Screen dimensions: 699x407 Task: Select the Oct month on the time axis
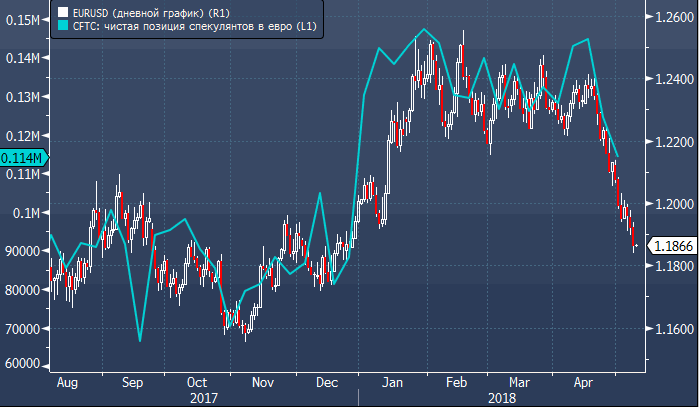[x=196, y=382]
